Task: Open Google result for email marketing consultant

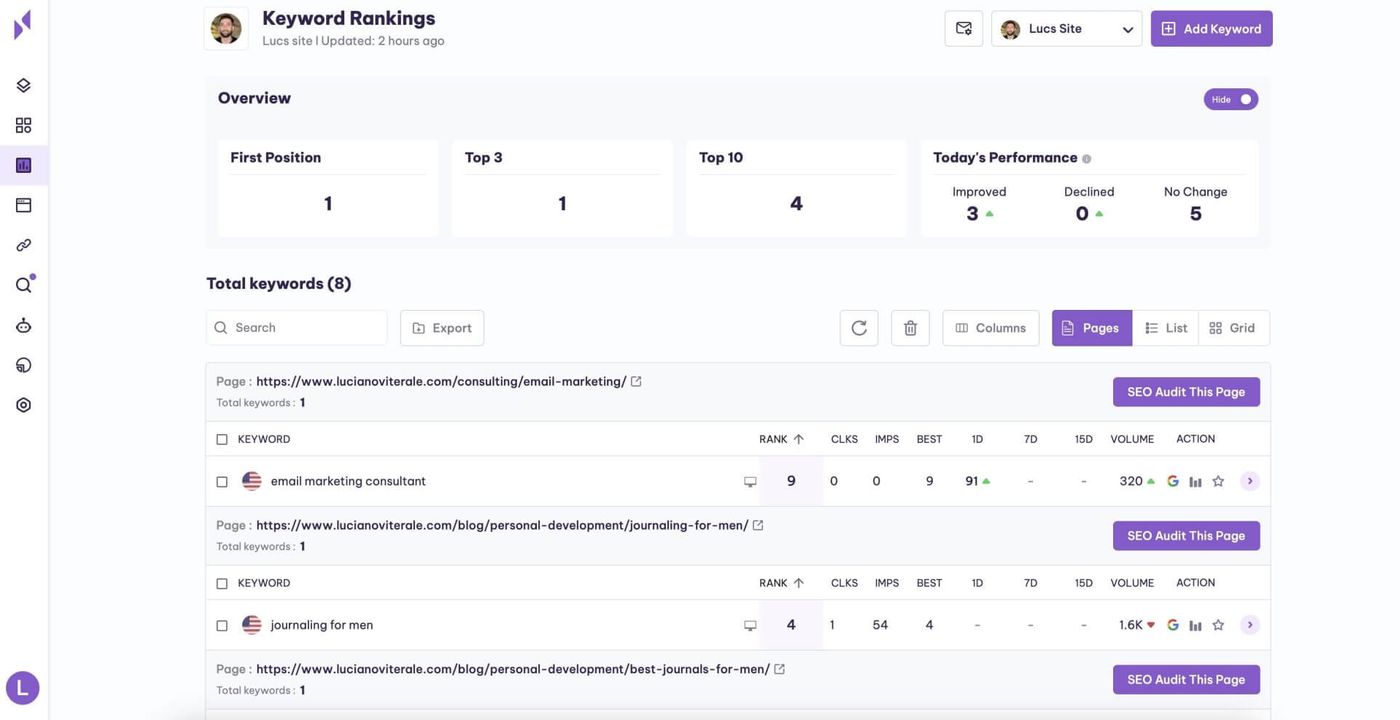Action: coord(1173,482)
